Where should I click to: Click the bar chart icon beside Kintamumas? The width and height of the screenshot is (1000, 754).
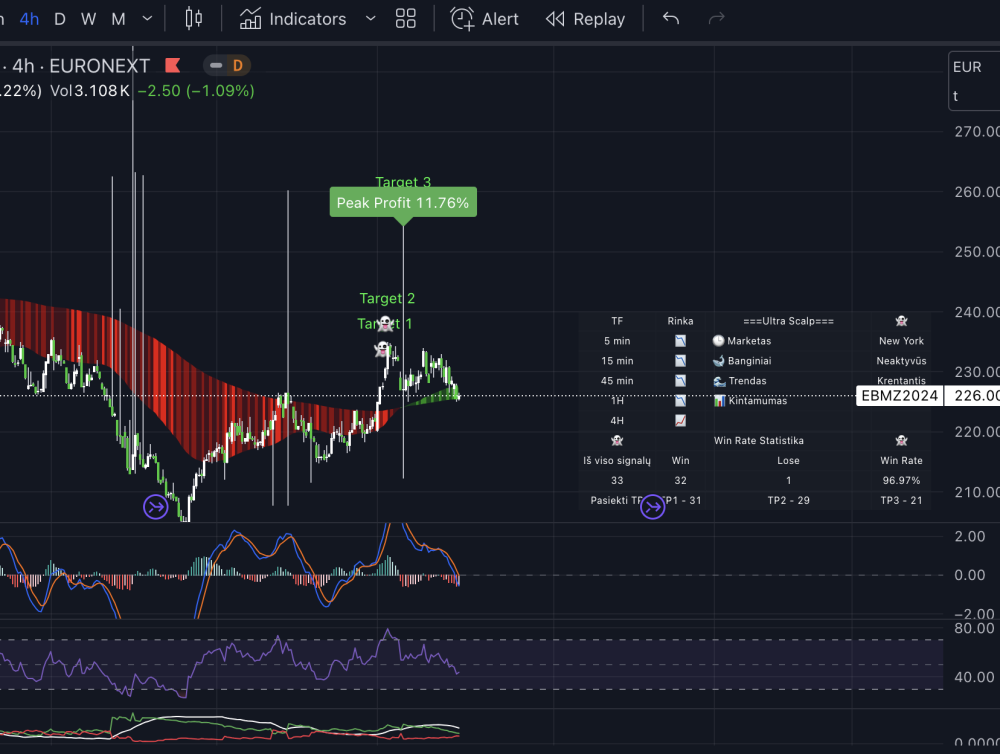click(719, 401)
